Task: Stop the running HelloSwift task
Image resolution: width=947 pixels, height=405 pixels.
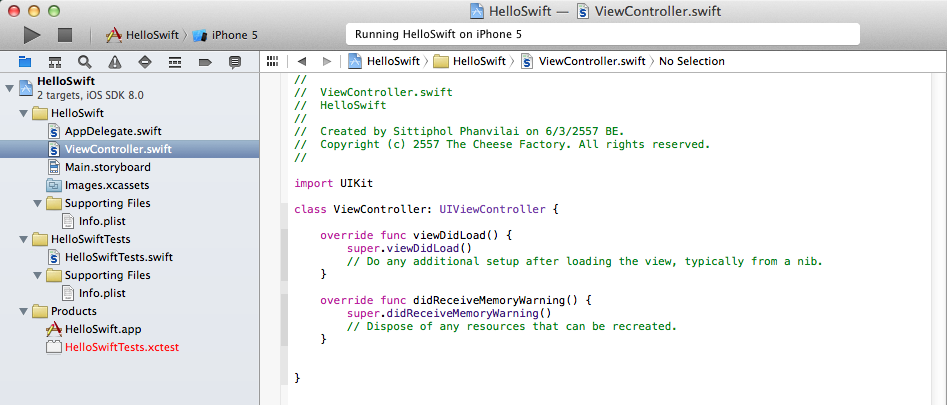Action: click(65, 35)
